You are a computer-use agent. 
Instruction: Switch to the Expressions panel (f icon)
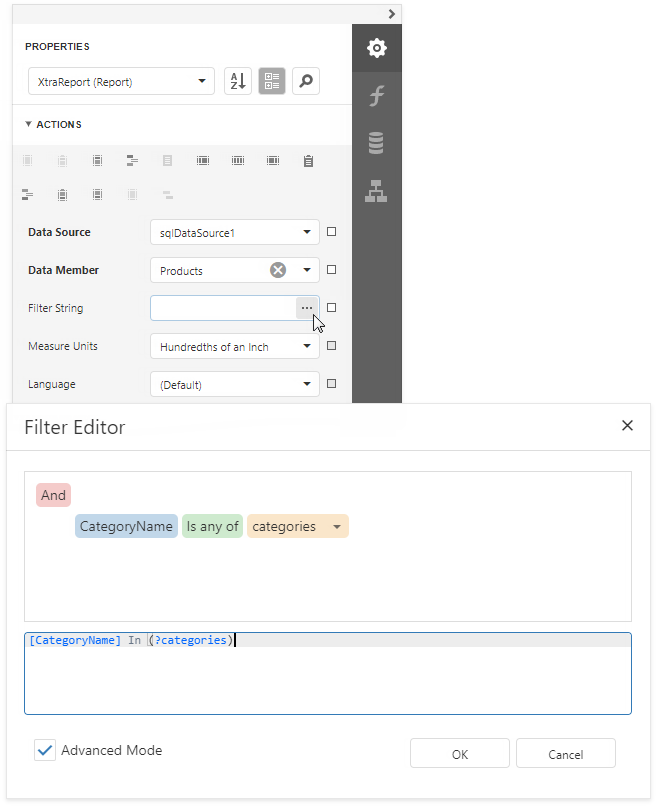(377, 95)
